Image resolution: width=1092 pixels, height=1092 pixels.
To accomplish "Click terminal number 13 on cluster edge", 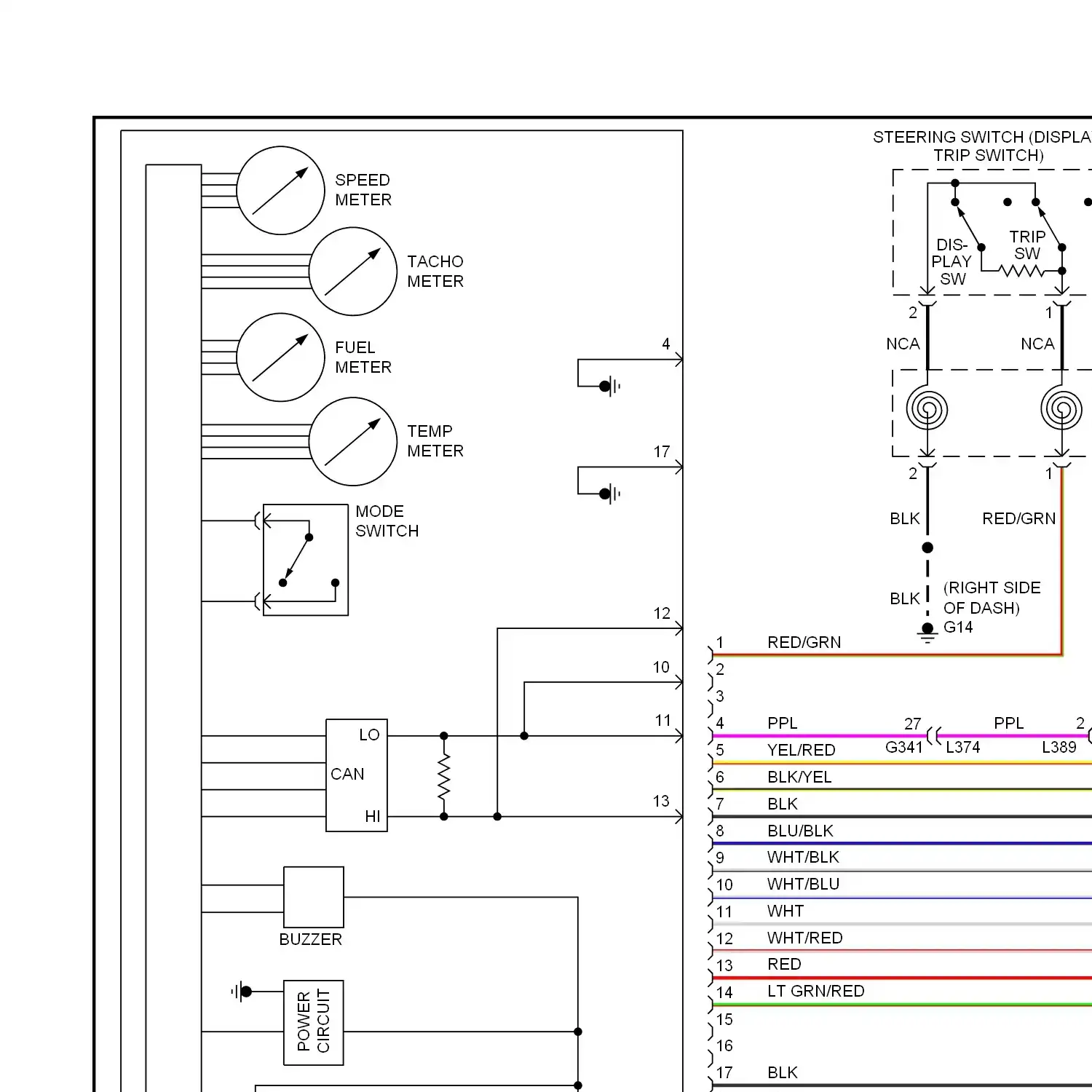I will click(x=661, y=801).
